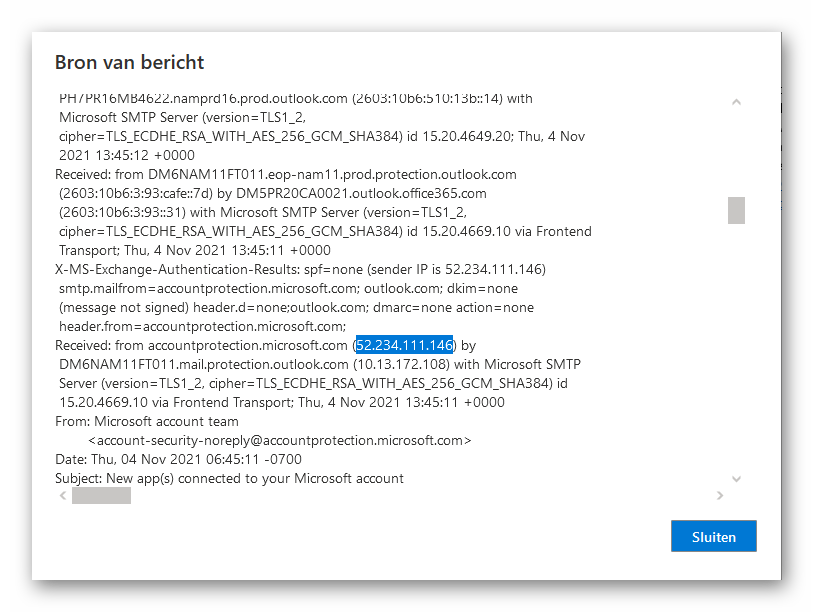Click the header.from=accountprotection.microsoft.com text
This screenshot has height=612, width=814.
pyautogui.click(x=202, y=326)
